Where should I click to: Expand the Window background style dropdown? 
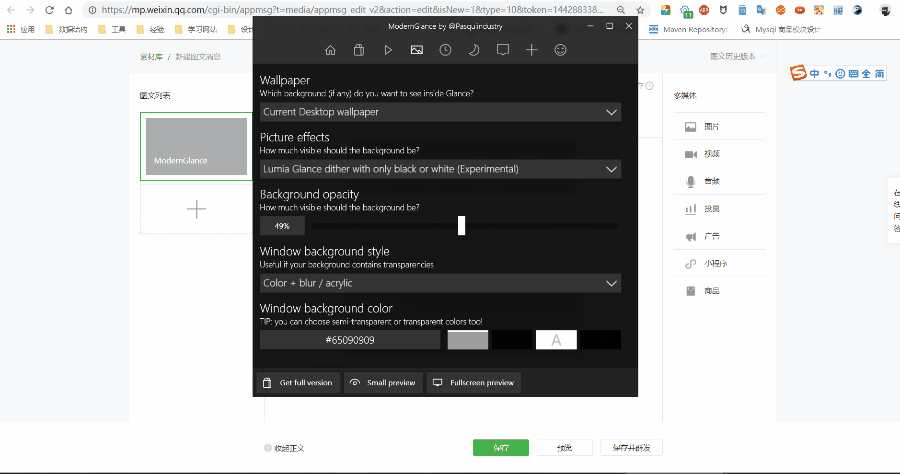point(440,283)
